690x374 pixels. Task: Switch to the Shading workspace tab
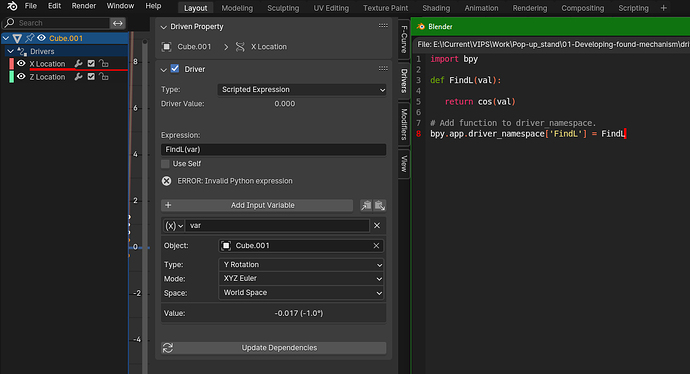point(436,8)
